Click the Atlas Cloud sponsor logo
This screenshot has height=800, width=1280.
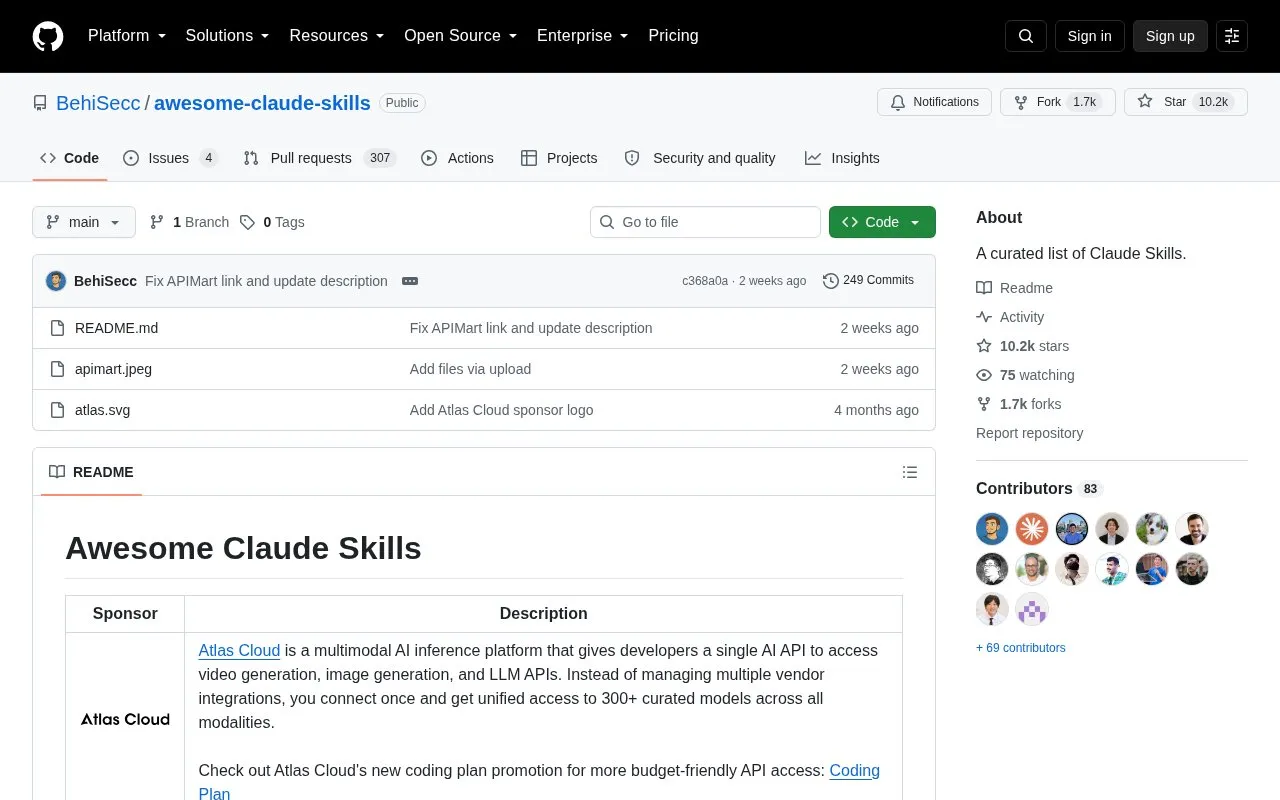pyautogui.click(x=125, y=719)
